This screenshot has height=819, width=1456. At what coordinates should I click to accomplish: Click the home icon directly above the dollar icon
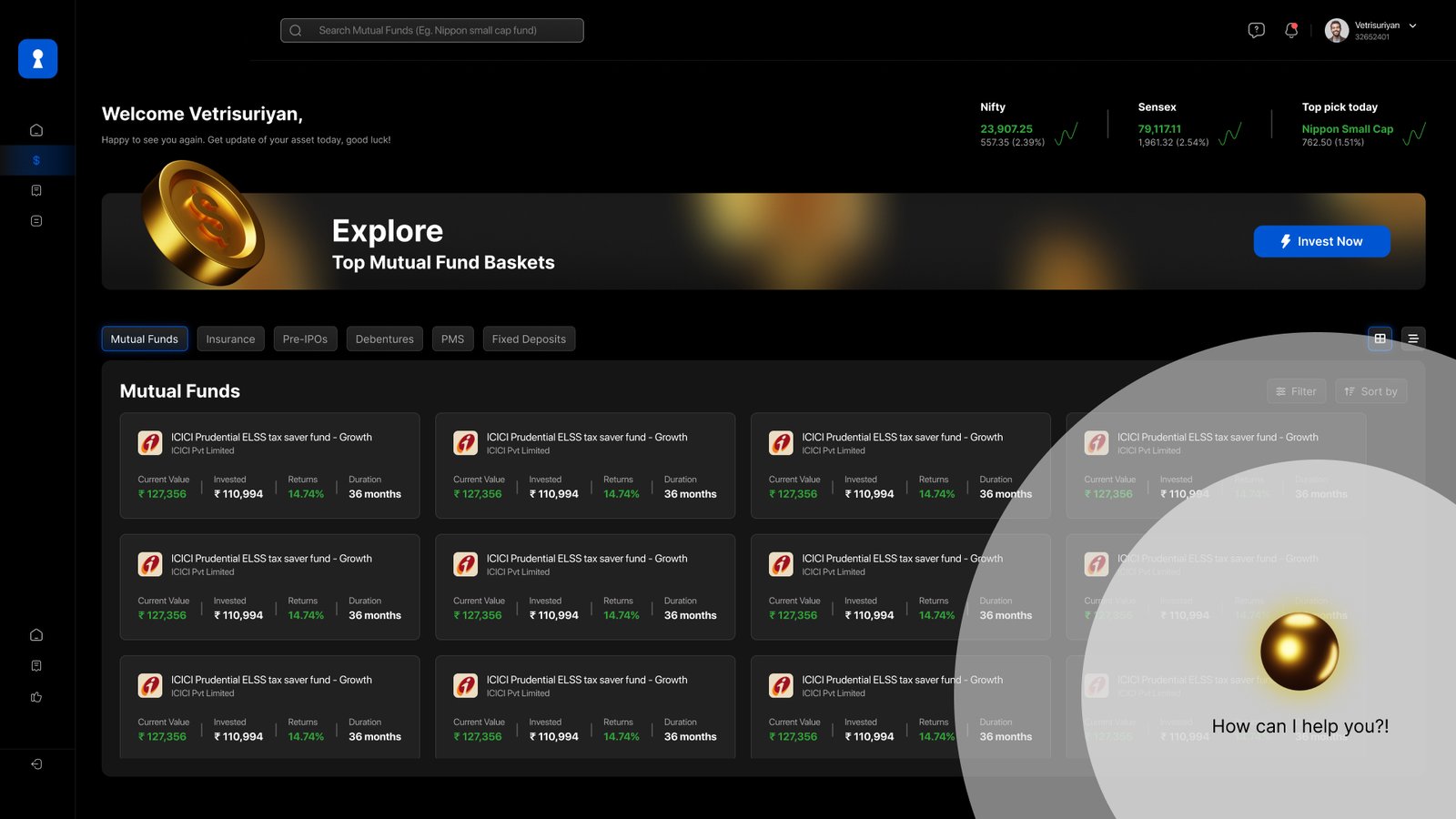(36, 130)
